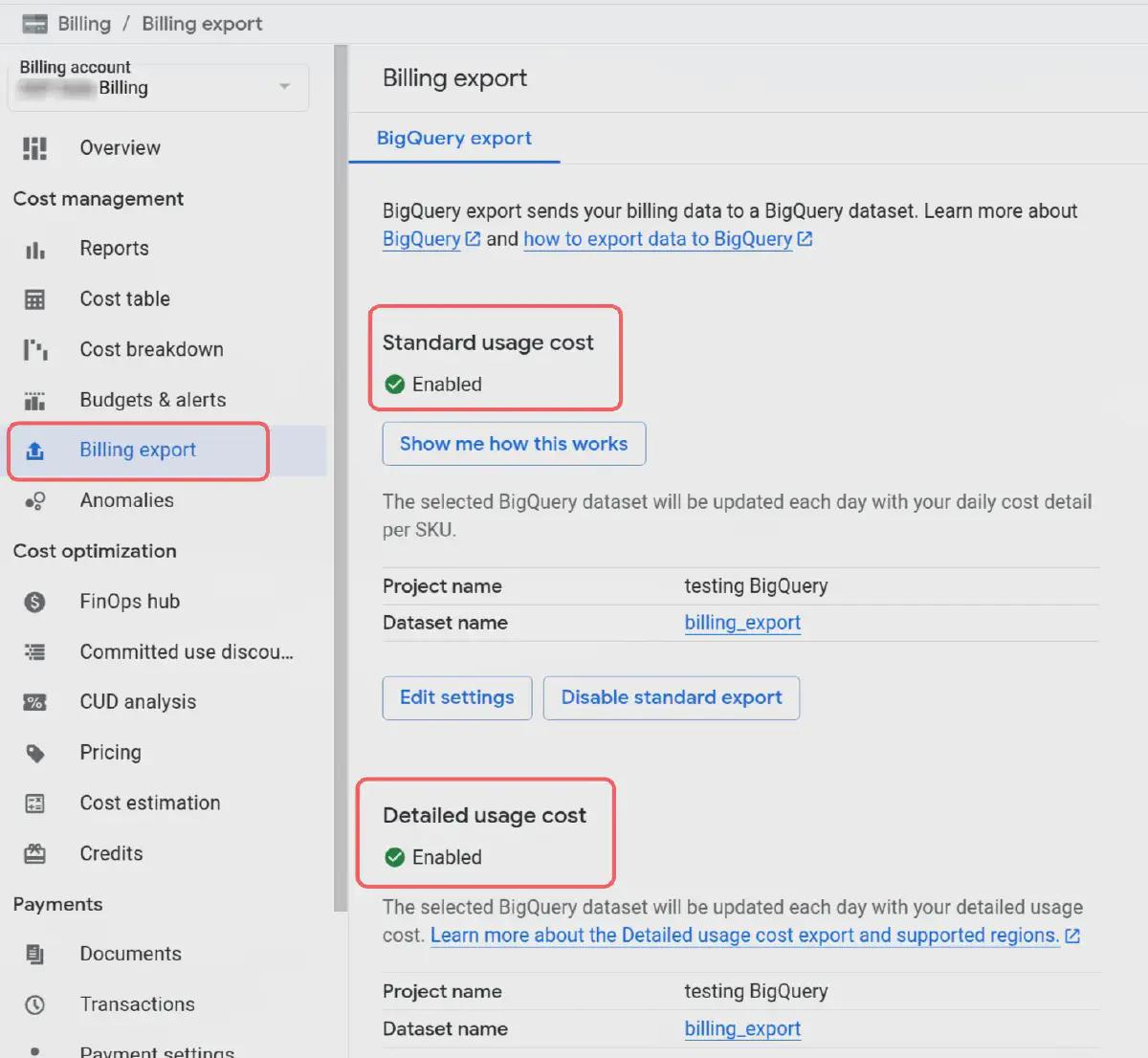Image resolution: width=1148 pixels, height=1058 pixels.
Task: Open Transactions page
Action: [137, 1004]
